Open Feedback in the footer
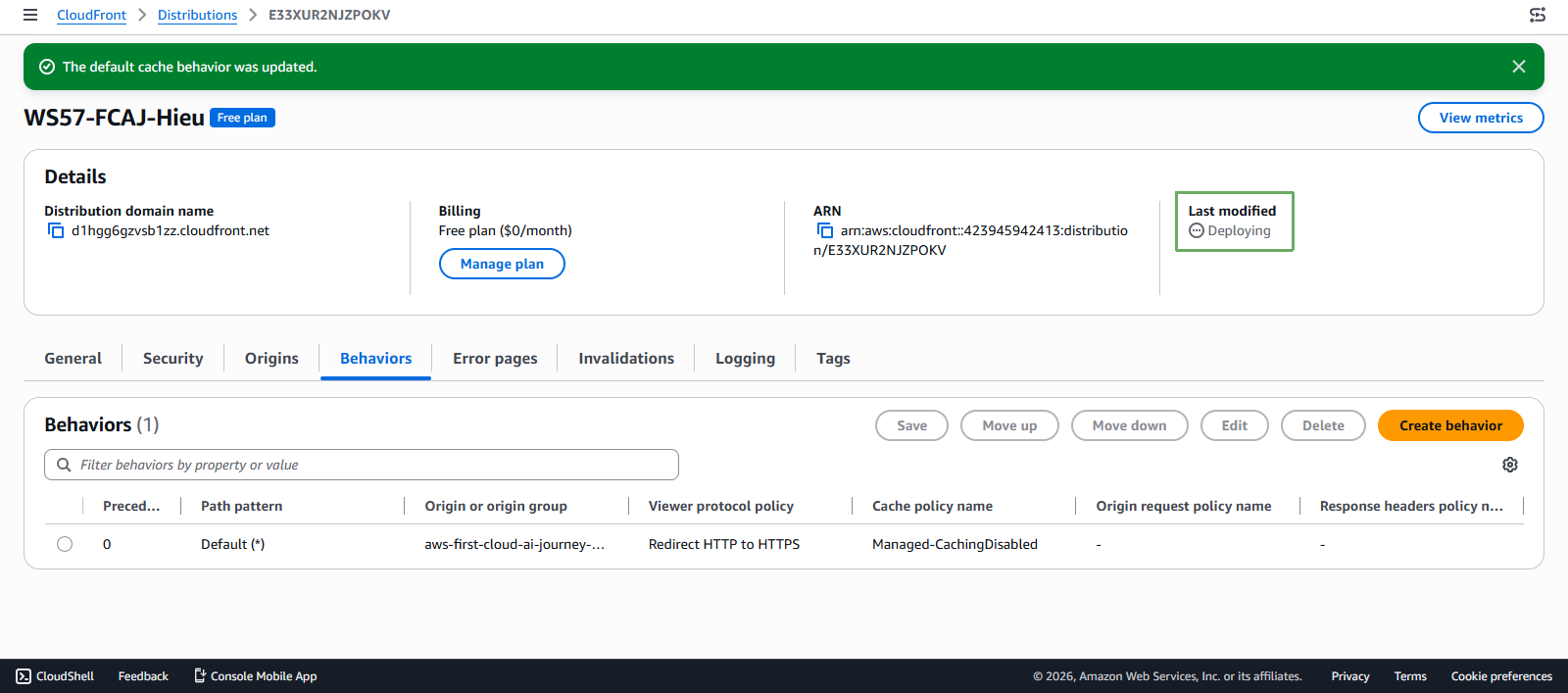 pyautogui.click(x=143, y=676)
